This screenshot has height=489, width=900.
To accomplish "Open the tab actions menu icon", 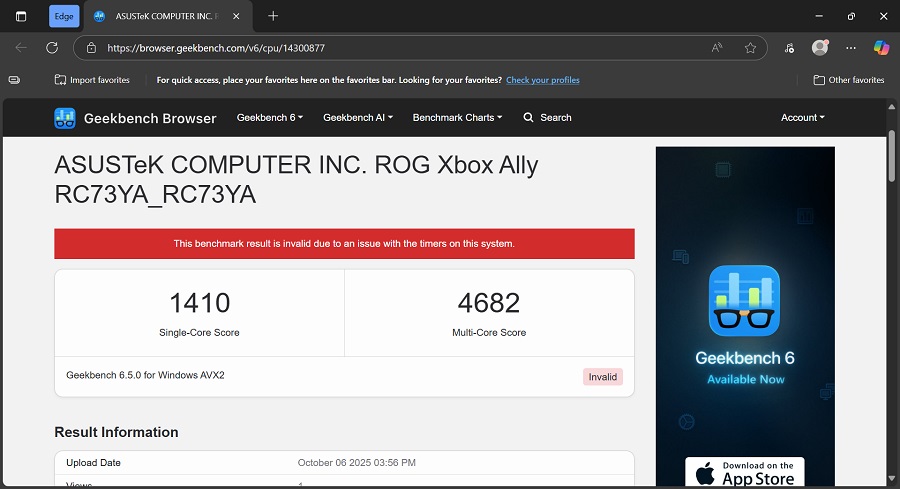I will 21,16.
